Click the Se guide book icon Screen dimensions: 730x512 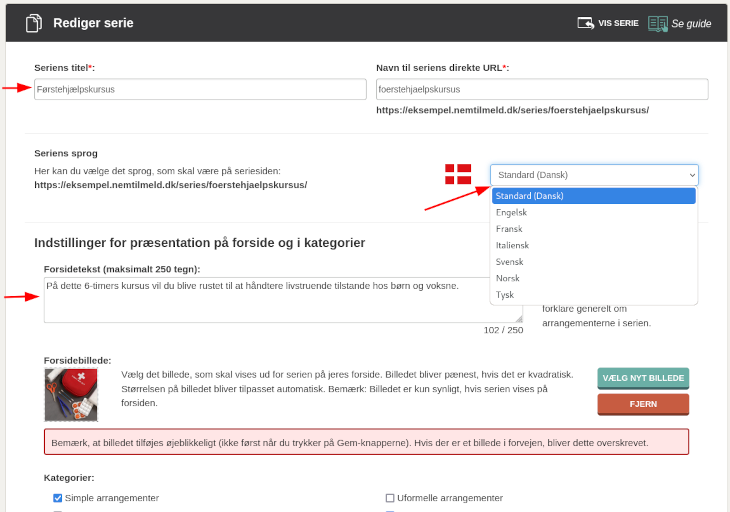point(658,23)
